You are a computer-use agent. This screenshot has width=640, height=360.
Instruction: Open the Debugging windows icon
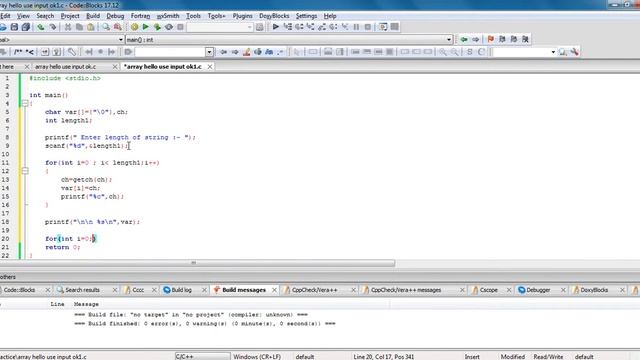pos(383,27)
